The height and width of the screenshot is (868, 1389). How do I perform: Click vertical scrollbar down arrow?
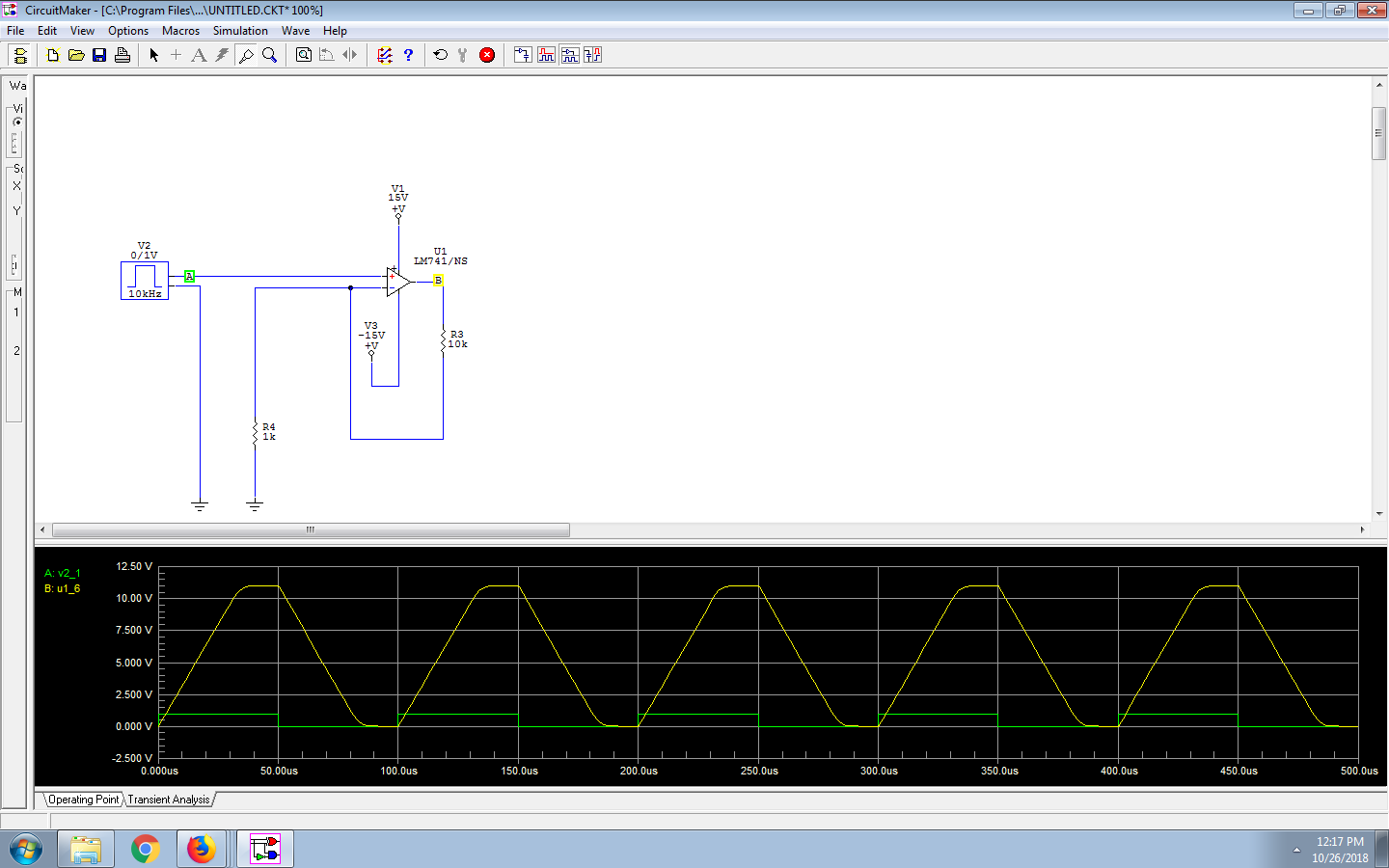(x=1379, y=514)
